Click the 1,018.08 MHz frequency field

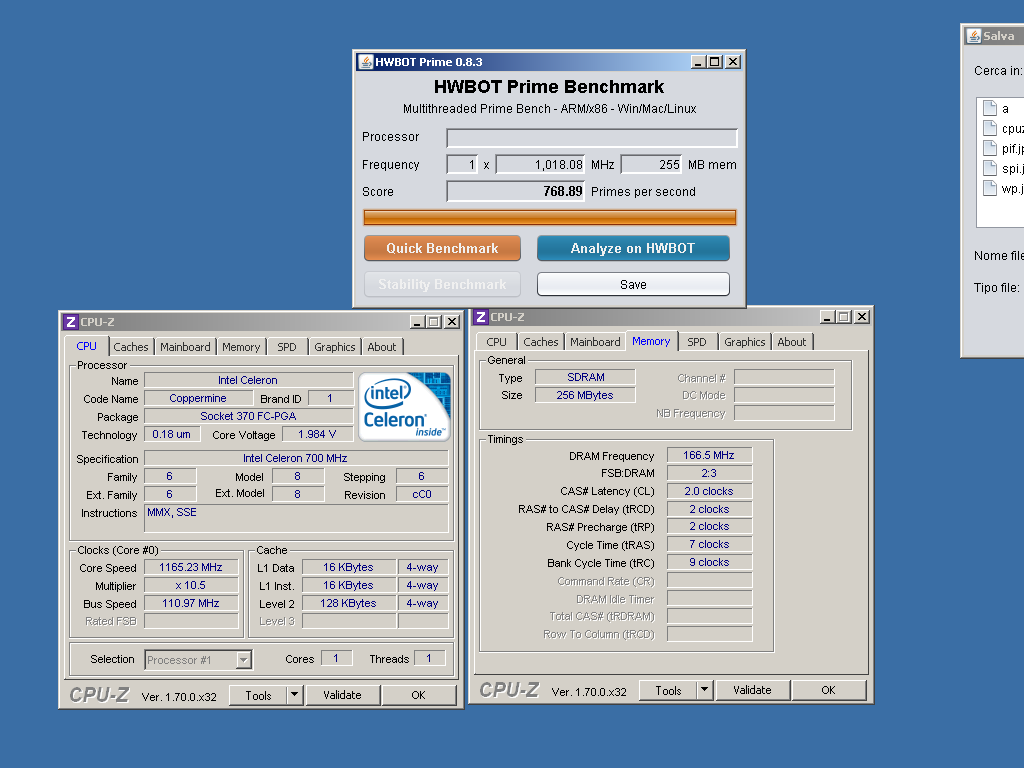point(540,165)
